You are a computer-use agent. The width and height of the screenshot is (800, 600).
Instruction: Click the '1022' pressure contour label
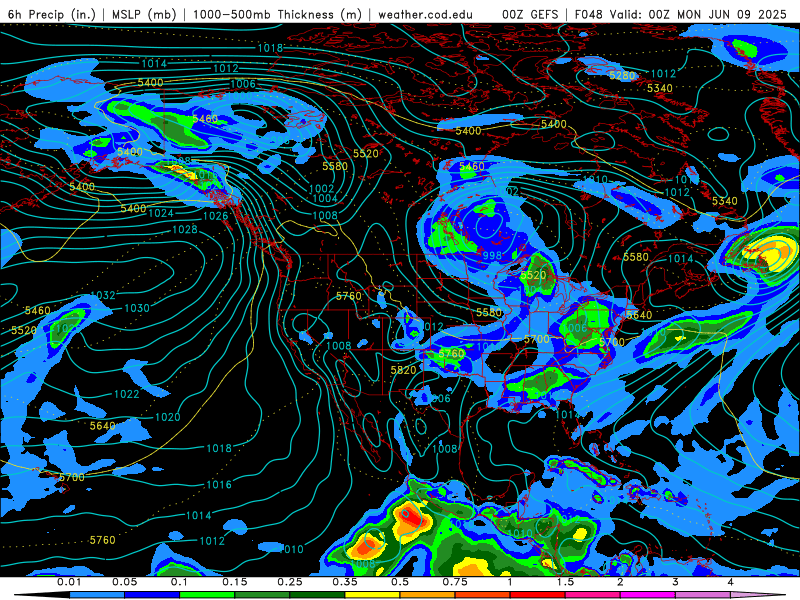point(127,394)
